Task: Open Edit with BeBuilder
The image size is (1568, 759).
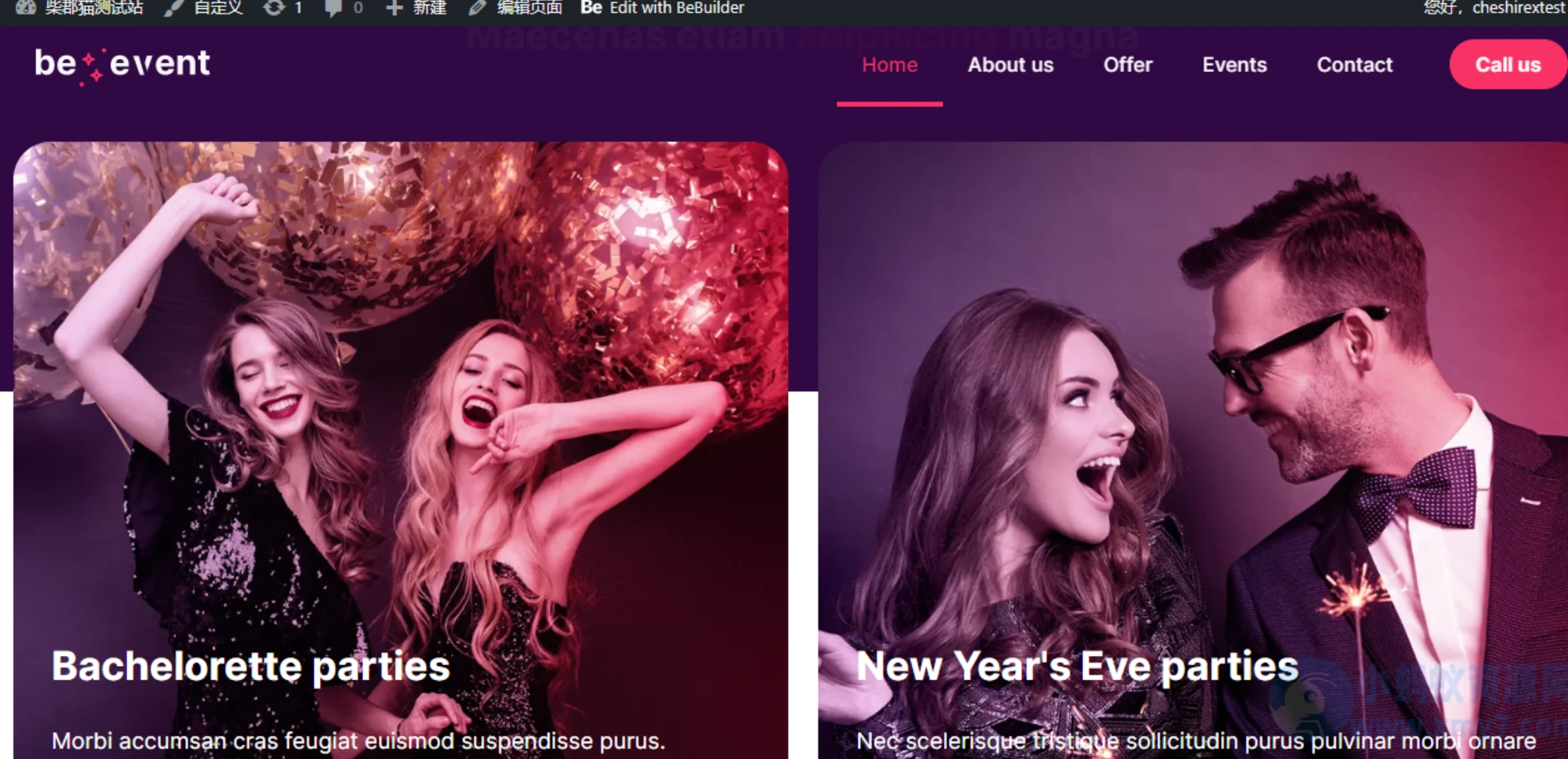Action: point(677,8)
